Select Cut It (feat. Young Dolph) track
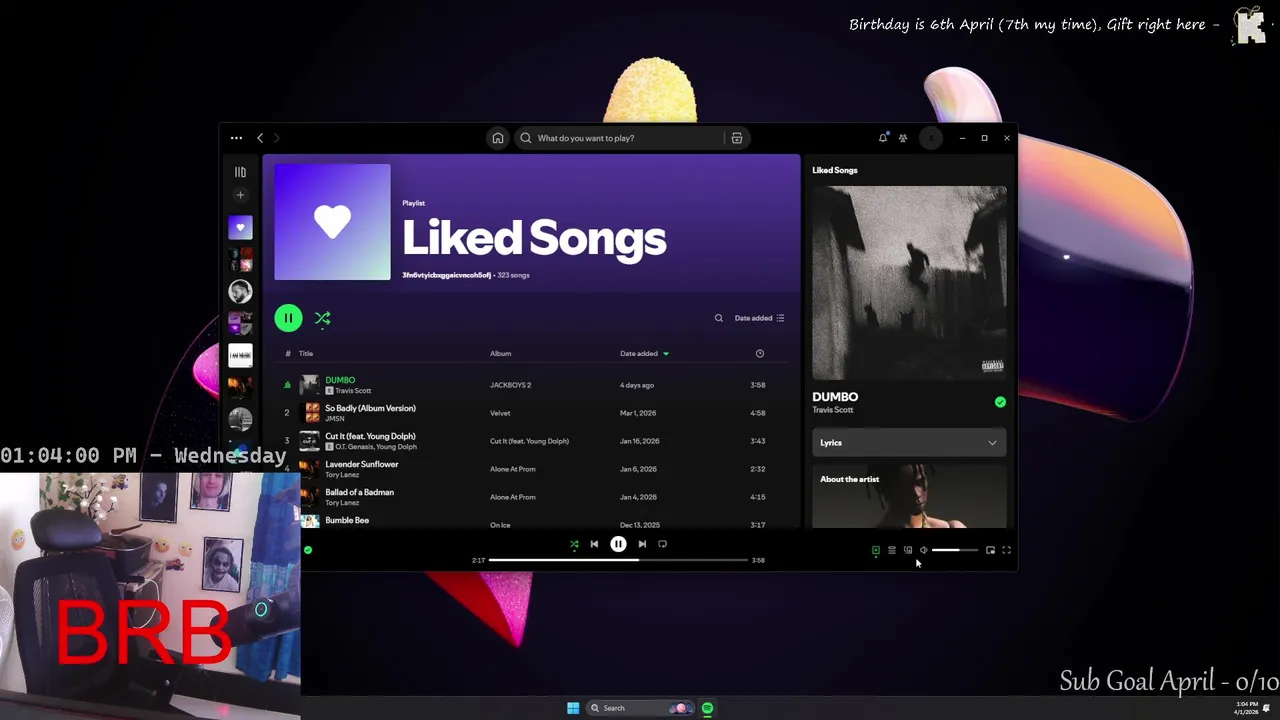 [x=370, y=436]
